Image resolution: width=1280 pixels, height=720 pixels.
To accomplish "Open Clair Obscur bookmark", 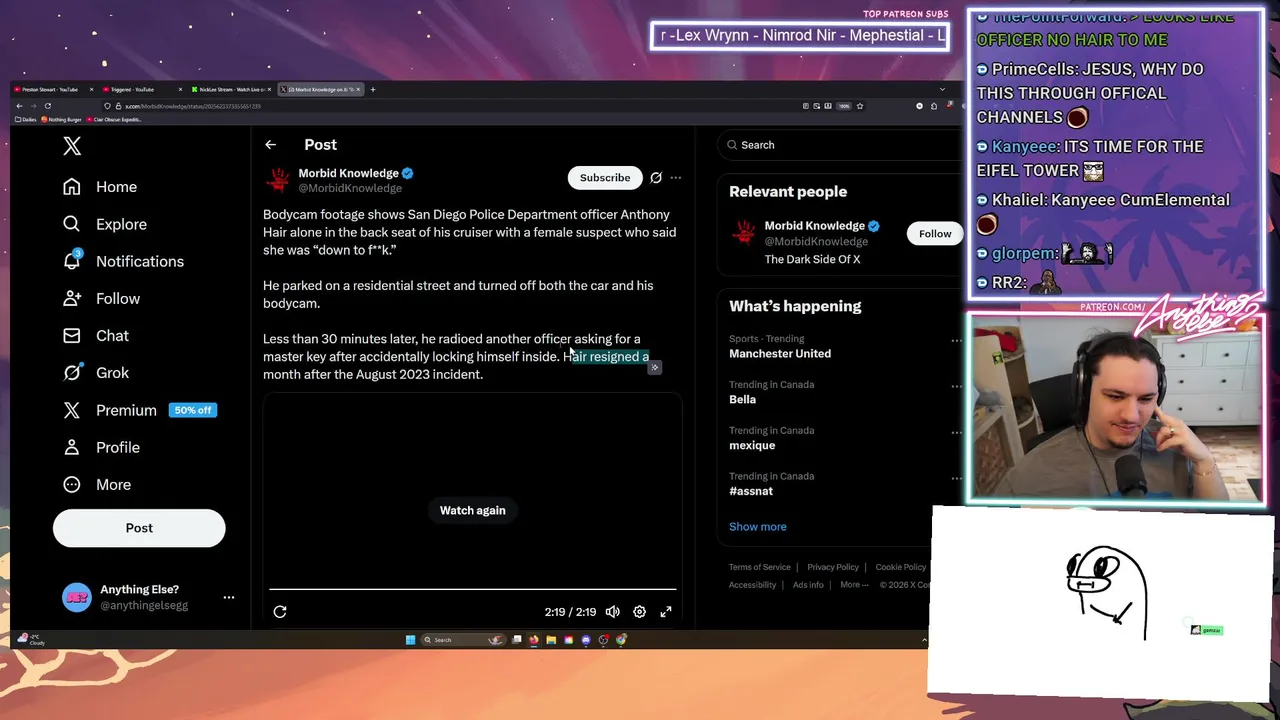I will pyautogui.click(x=115, y=119).
